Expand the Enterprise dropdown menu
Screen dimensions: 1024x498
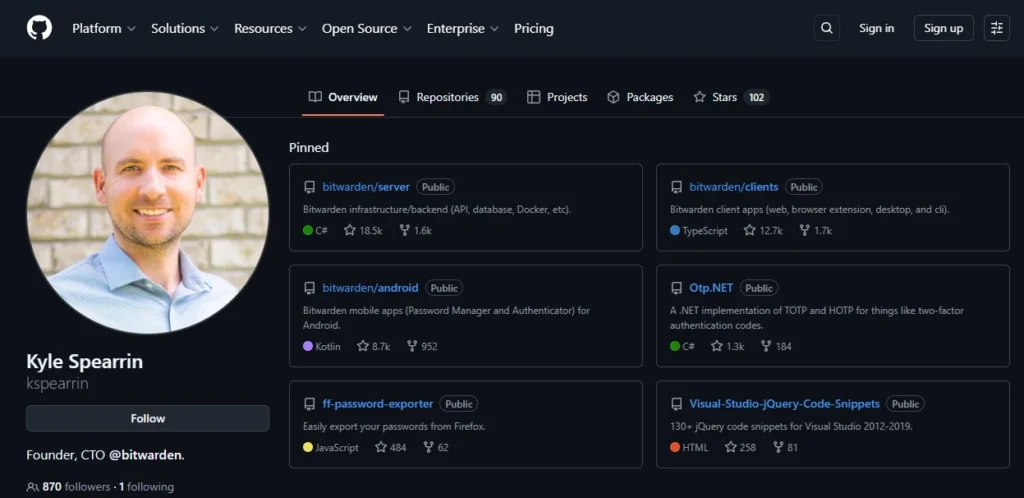(x=462, y=29)
